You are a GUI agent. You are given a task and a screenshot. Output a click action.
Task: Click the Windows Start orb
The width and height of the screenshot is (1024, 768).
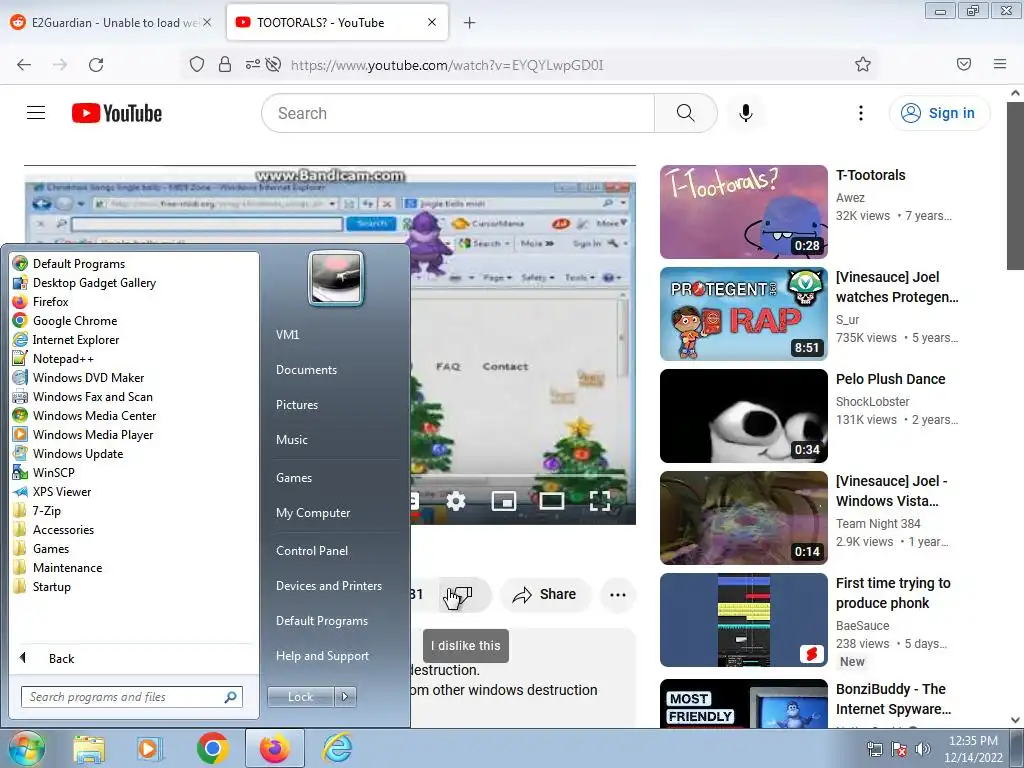(25, 748)
